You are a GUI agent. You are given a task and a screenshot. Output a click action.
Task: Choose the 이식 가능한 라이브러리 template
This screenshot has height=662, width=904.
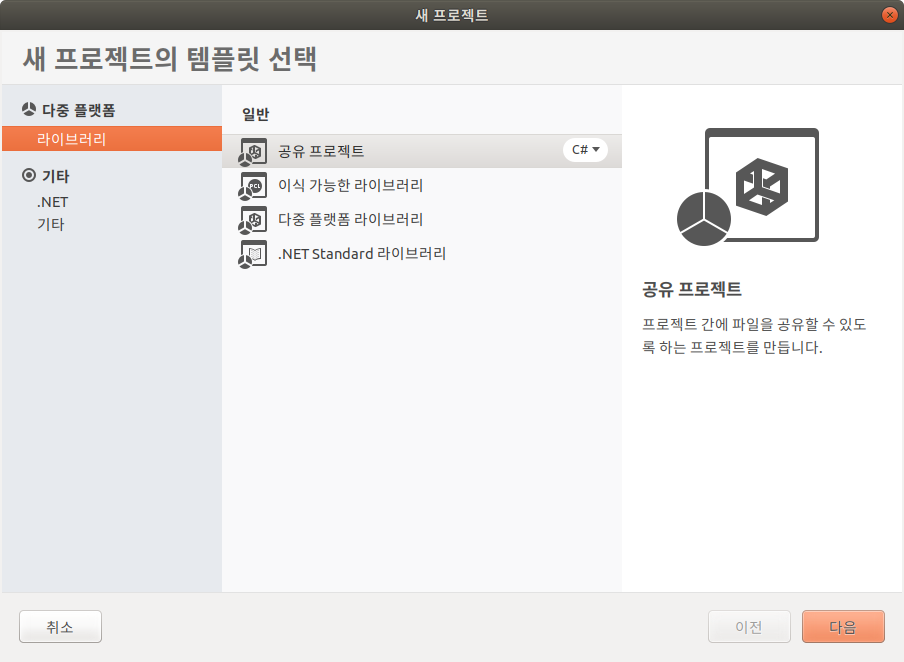click(421, 185)
